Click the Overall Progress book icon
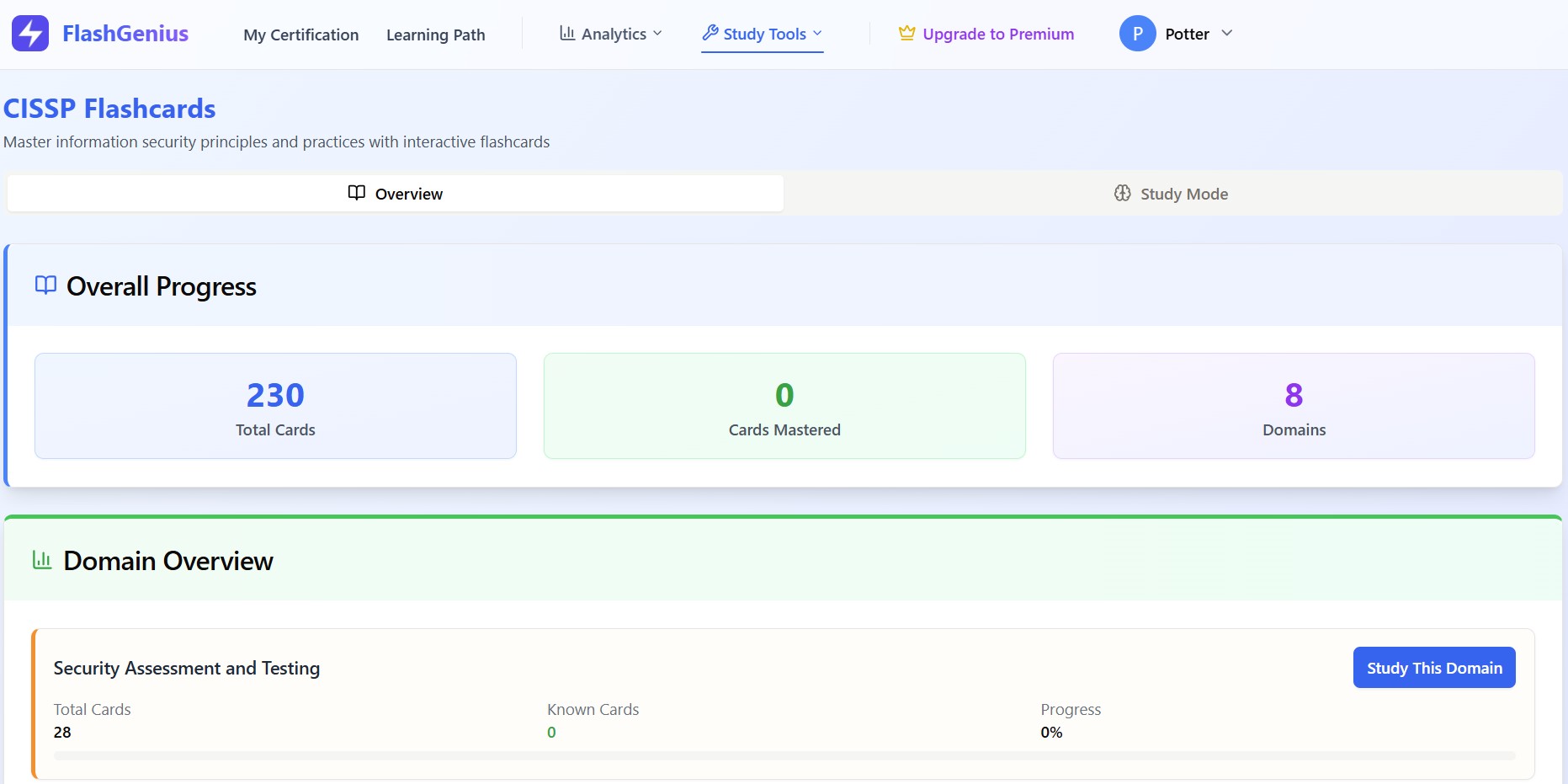 coord(45,285)
